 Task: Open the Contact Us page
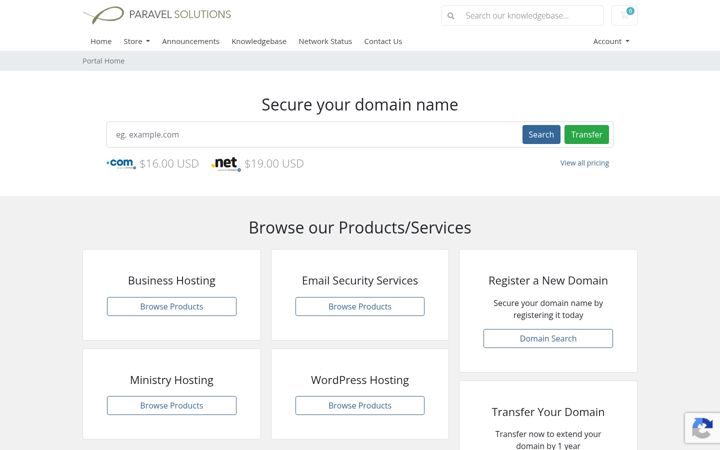[383, 41]
